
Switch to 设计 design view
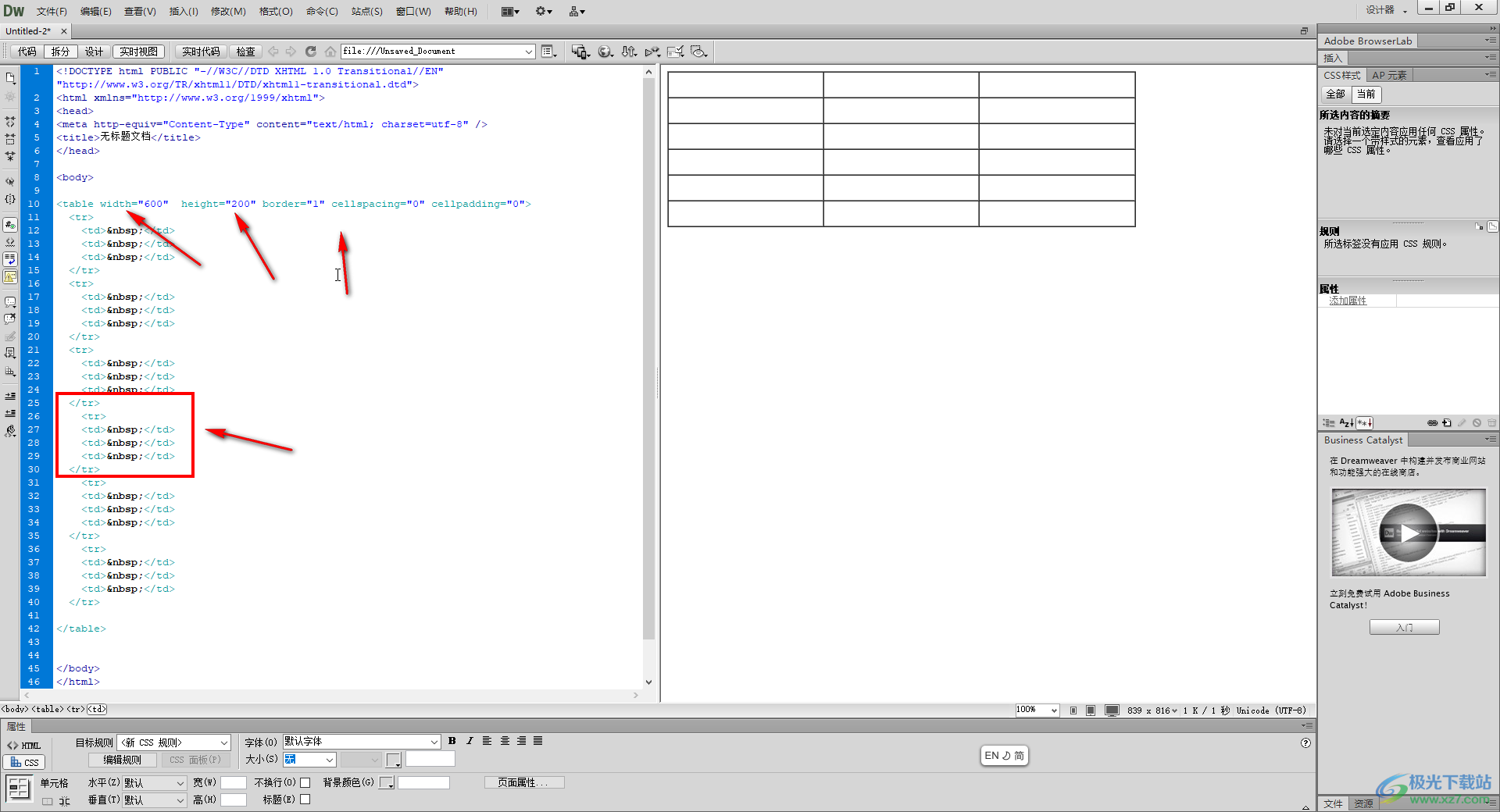pos(95,52)
